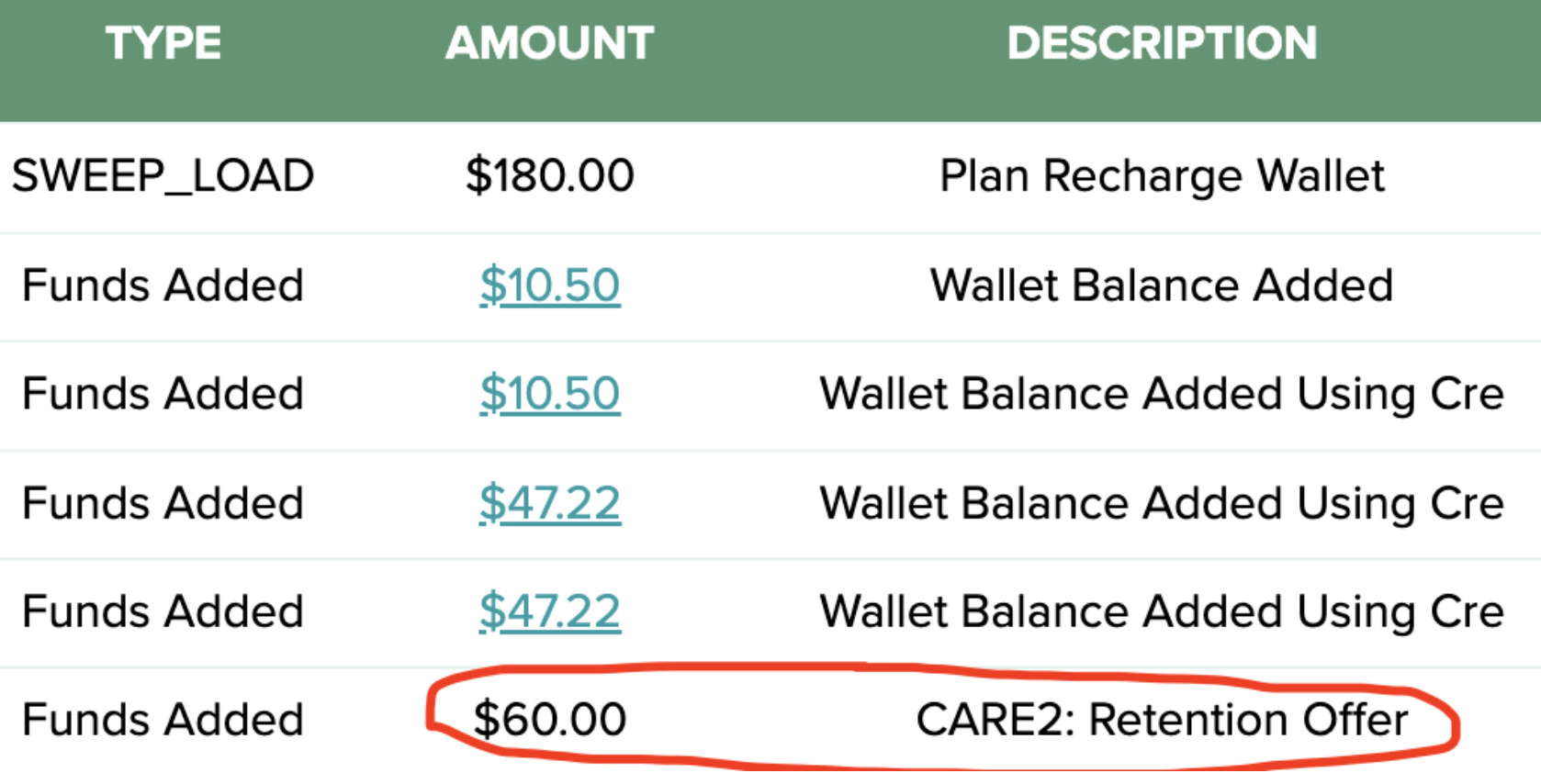Click truncated description directly below untruncated Wallet Balance Added
Viewport: 1541px width, 784px height.
click(x=1162, y=395)
